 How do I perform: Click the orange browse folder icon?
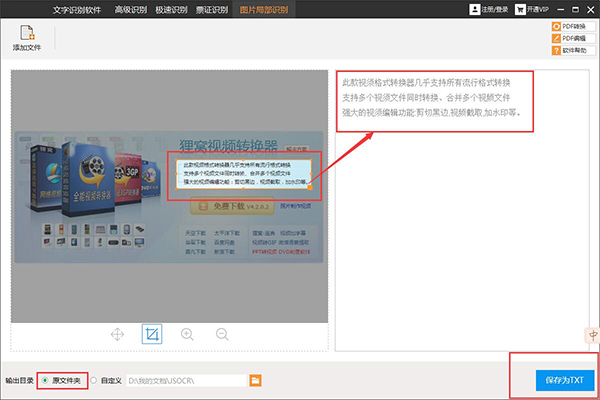pyautogui.click(x=256, y=380)
